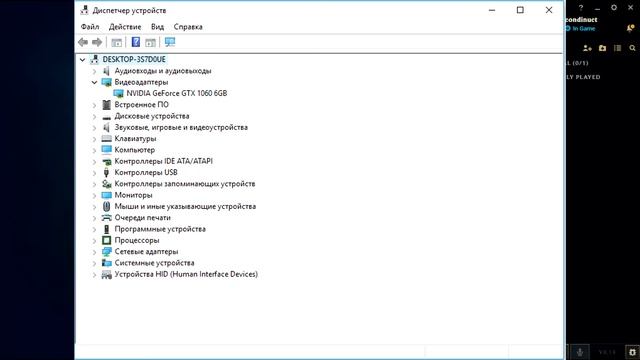The image size is (640, 360).
Task: Select NVIDIA GeForce GTX 1060 6GB
Action: point(177,93)
